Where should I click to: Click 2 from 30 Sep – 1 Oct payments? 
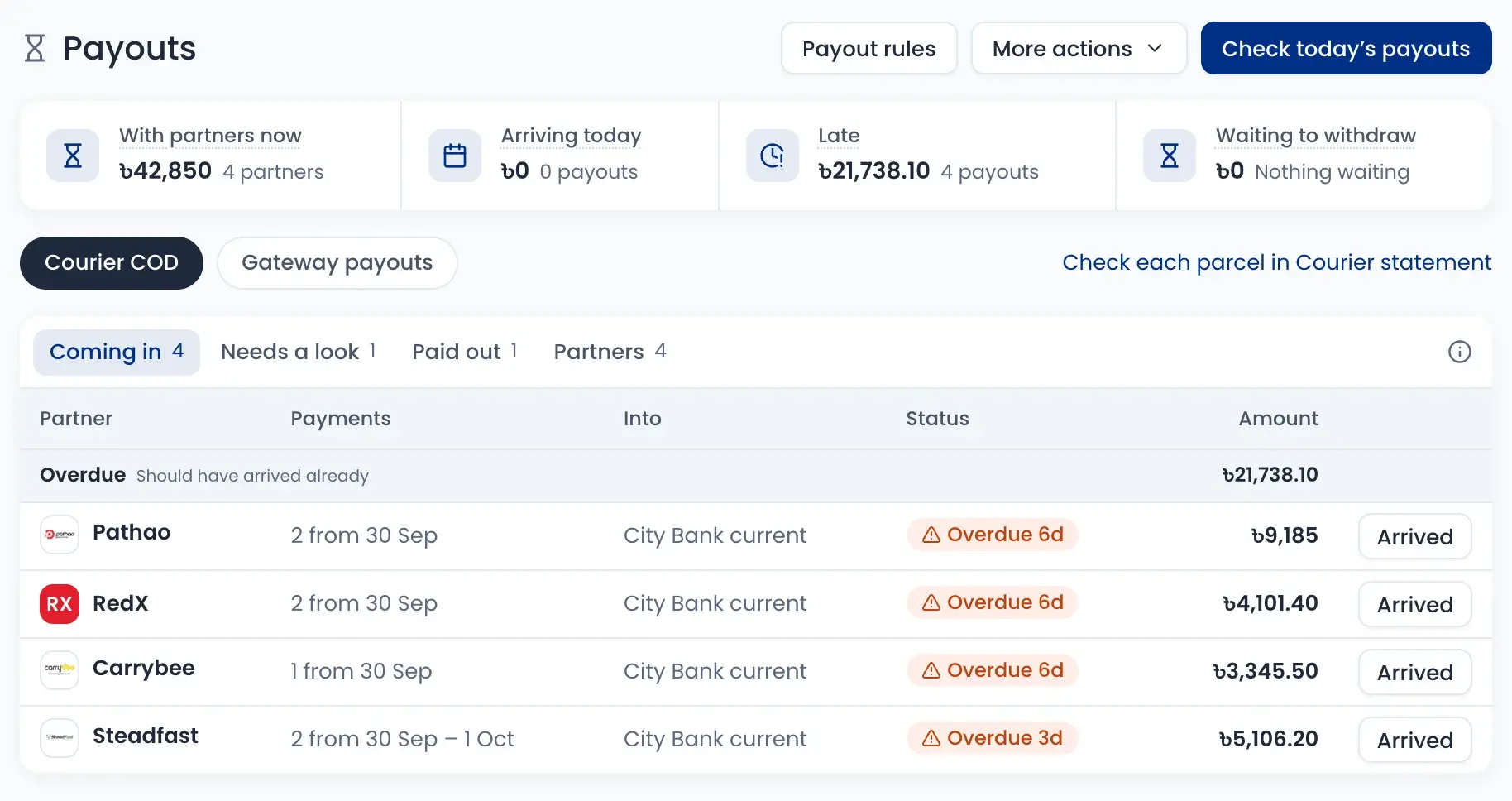[402, 739]
